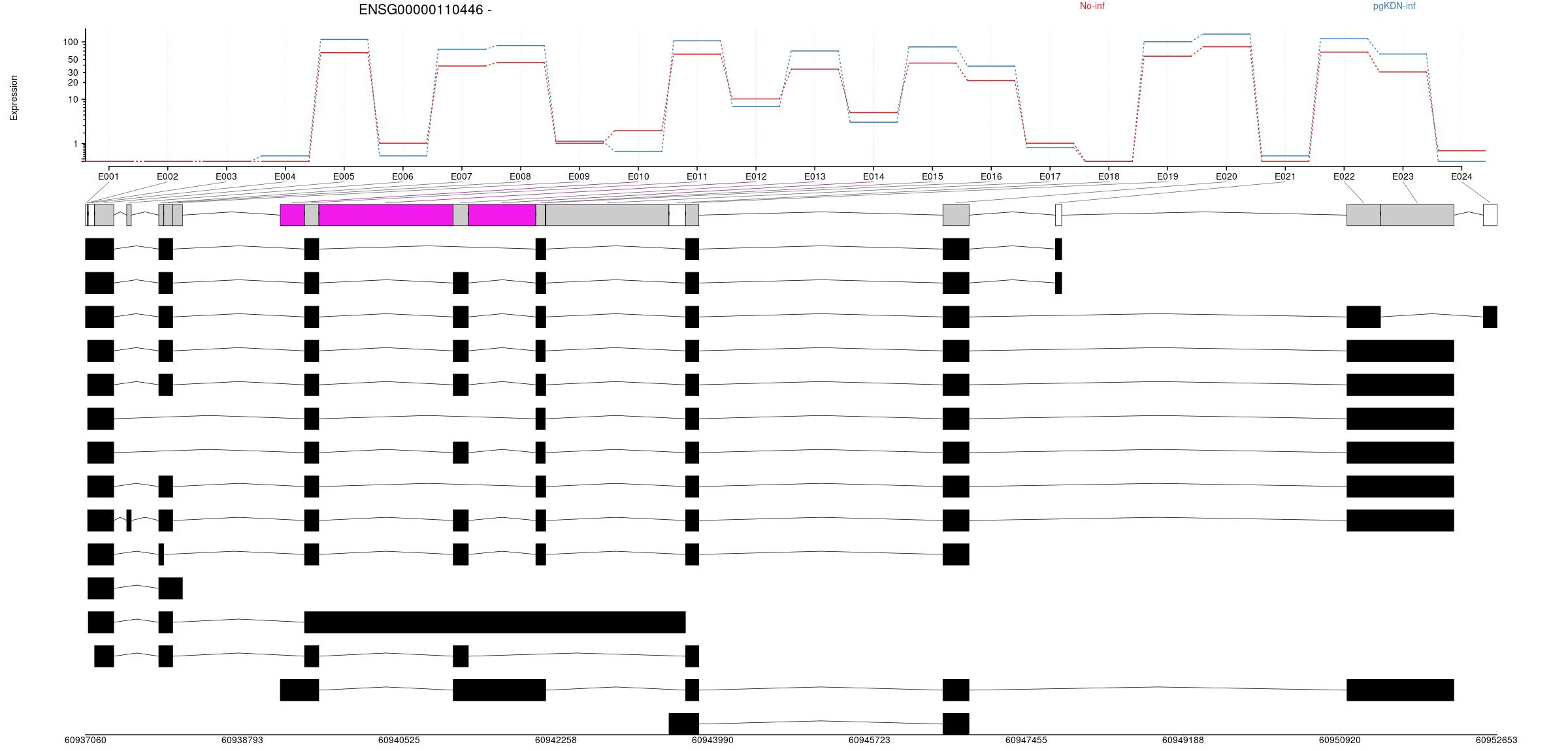The image size is (1568, 751).
Task: Click exon bin label E022
Action: pos(1344,176)
